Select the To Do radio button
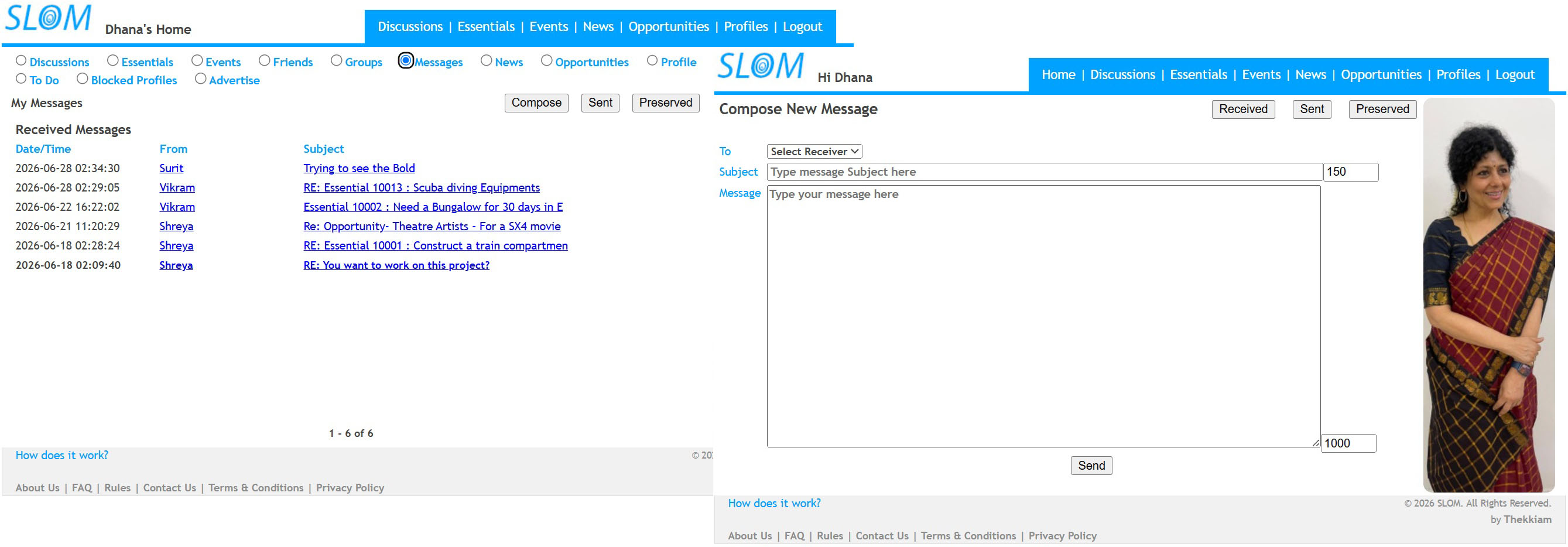Image resolution: width=1568 pixels, height=547 pixels. point(21,79)
